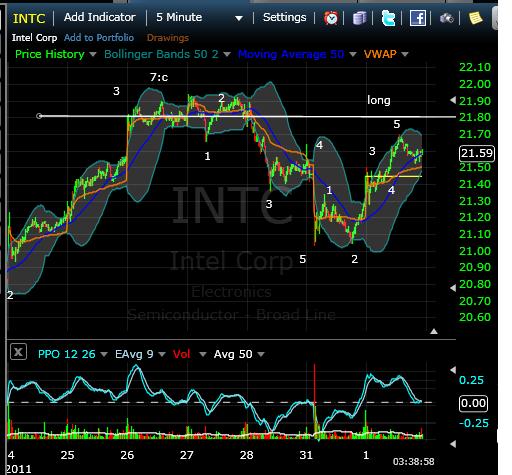Open the yellow sticky note icon

point(475,18)
